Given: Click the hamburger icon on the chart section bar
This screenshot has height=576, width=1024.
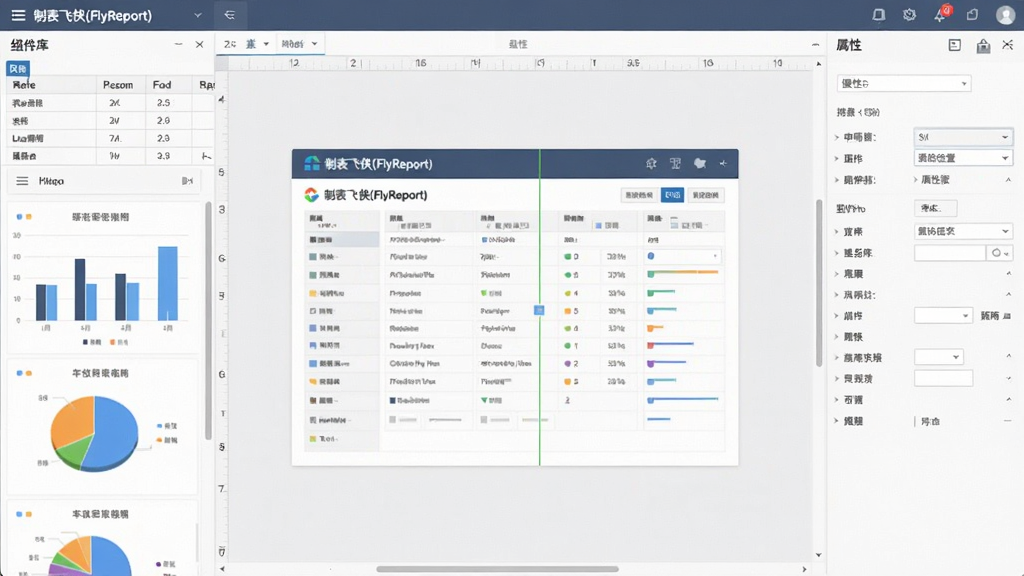Looking at the screenshot, I should pyautogui.click(x=22, y=181).
